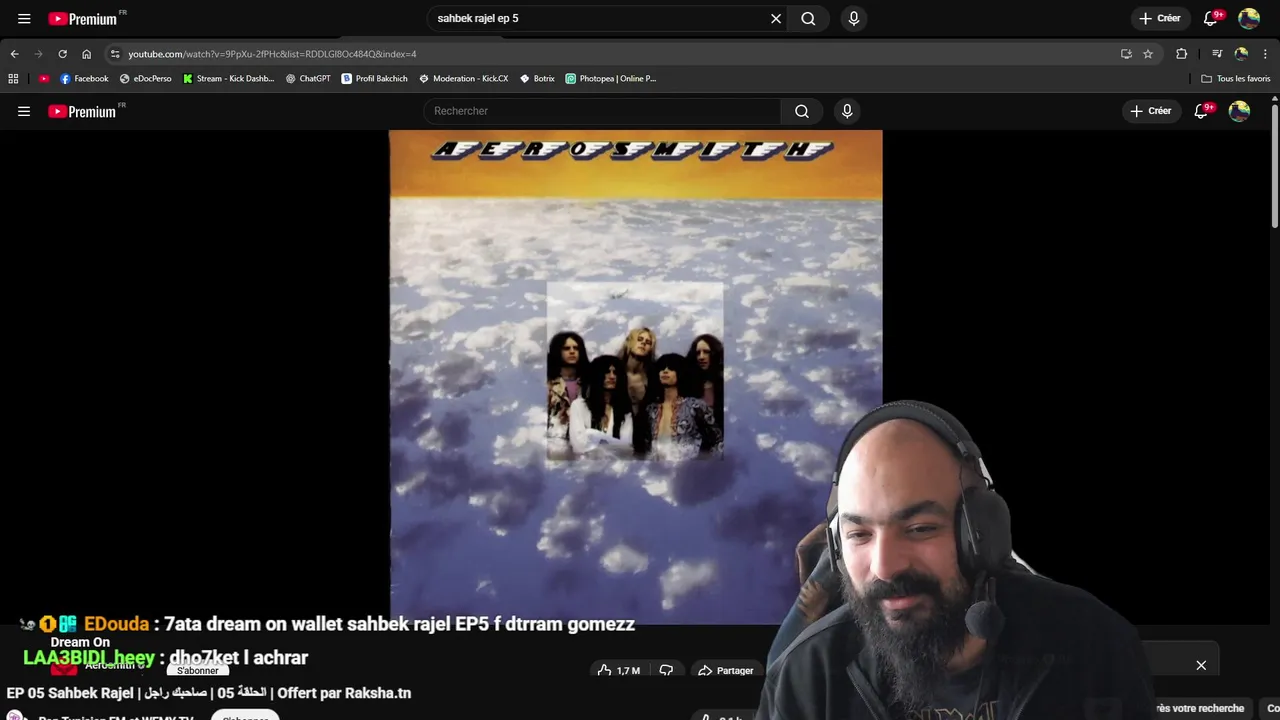The height and width of the screenshot is (720, 1280).
Task: Open the Photopea bookmark
Action: point(611,78)
